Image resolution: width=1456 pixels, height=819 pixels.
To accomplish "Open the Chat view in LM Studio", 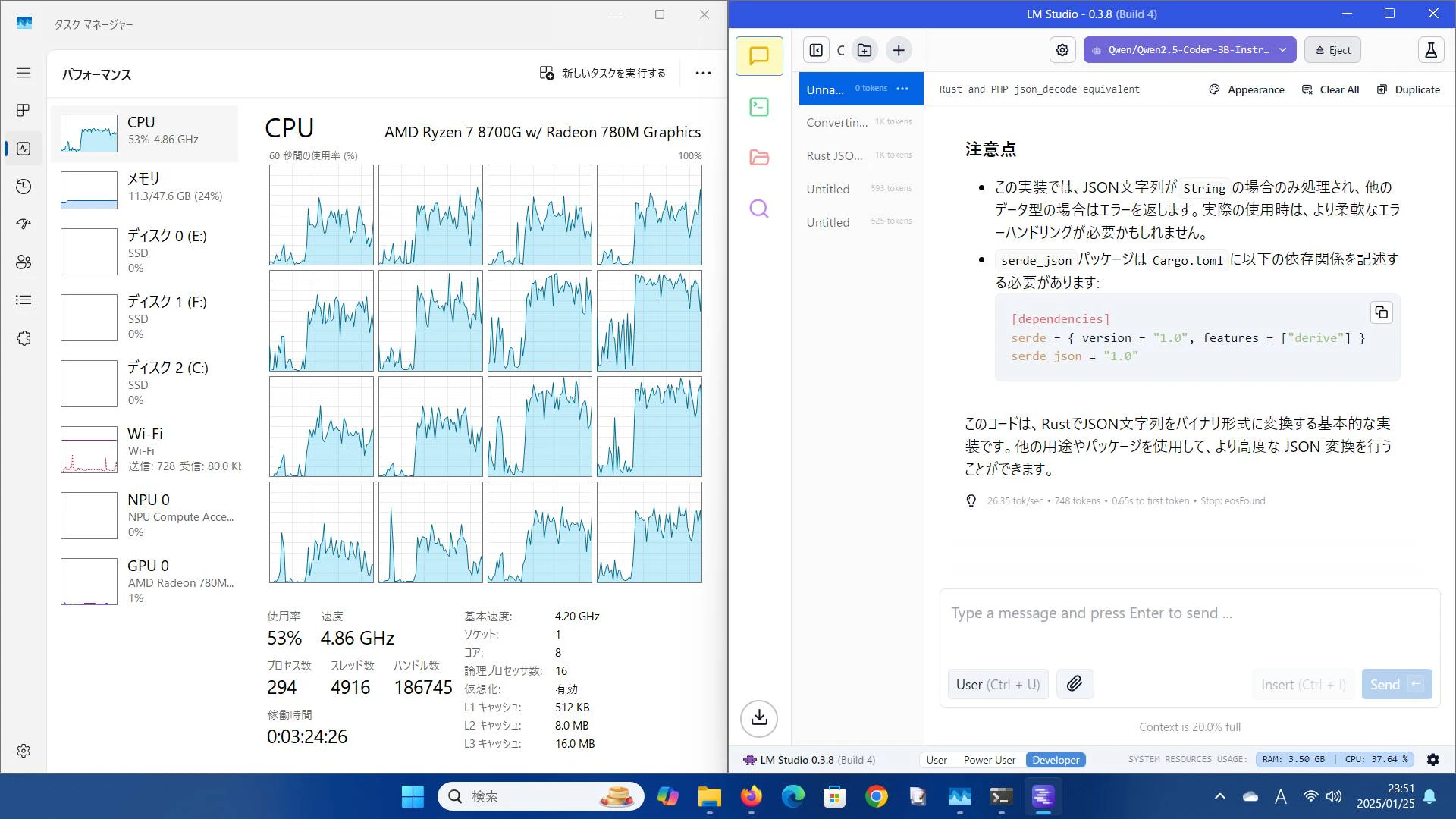I will 759,56.
